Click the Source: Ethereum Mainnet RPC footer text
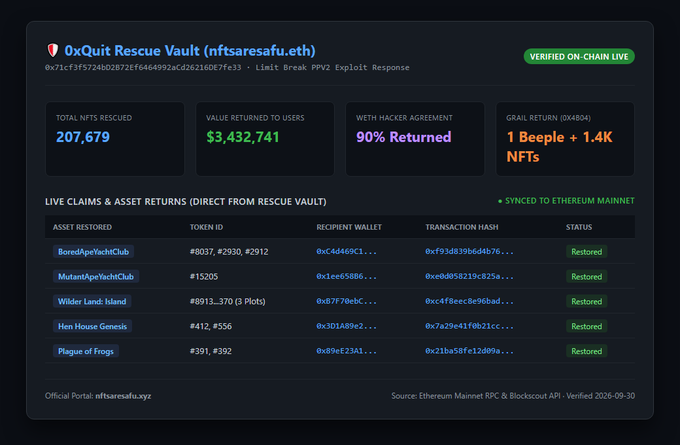The image size is (680, 445). click(513, 396)
